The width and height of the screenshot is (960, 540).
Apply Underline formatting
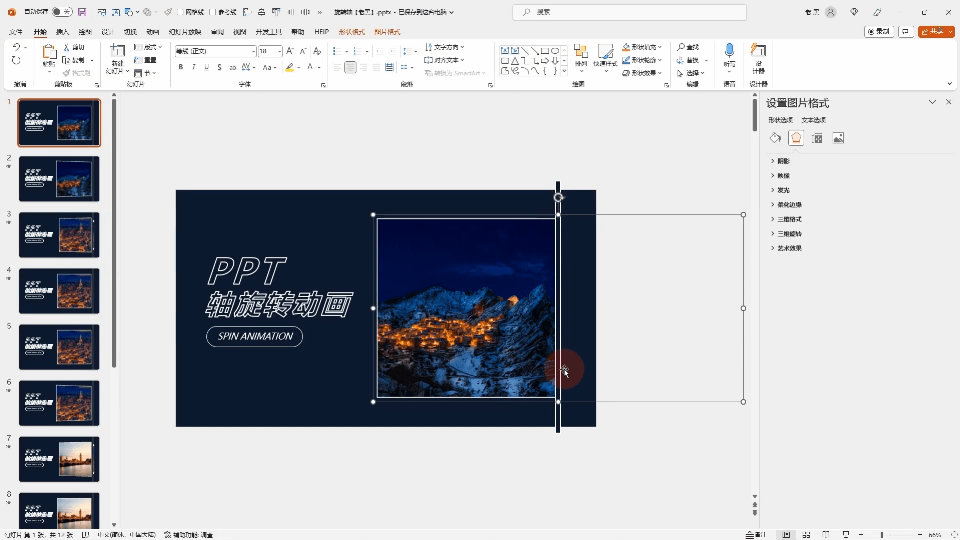point(206,67)
